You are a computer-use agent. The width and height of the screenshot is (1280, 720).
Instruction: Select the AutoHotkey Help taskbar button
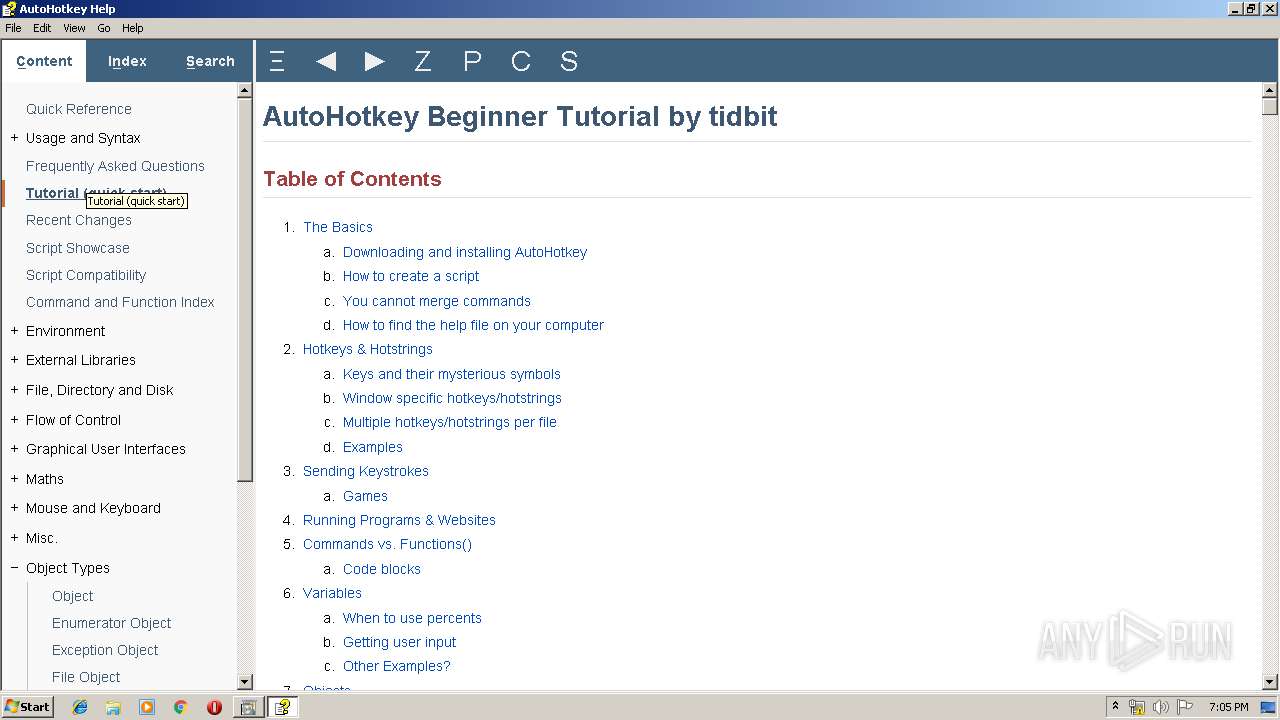[x=283, y=707]
